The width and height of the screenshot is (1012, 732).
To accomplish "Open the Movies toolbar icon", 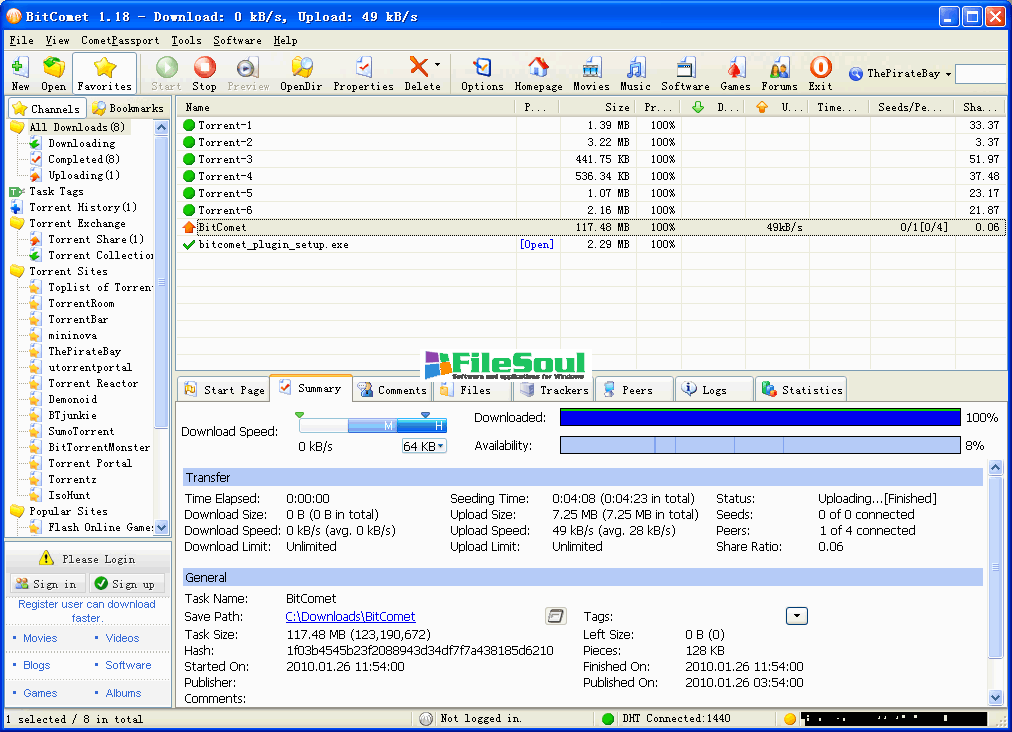I will (x=591, y=74).
